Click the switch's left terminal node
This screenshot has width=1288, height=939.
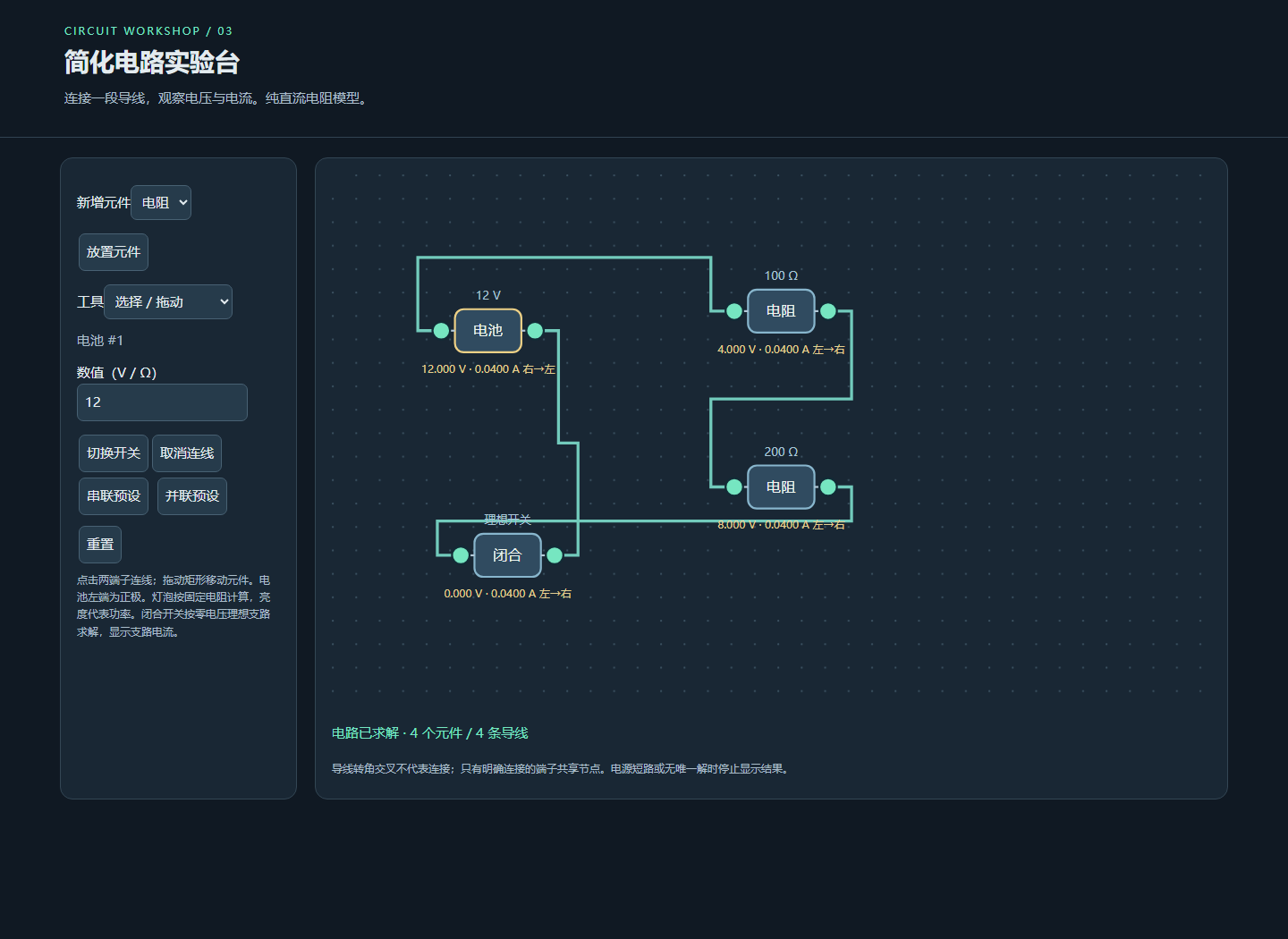tap(461, 555)
